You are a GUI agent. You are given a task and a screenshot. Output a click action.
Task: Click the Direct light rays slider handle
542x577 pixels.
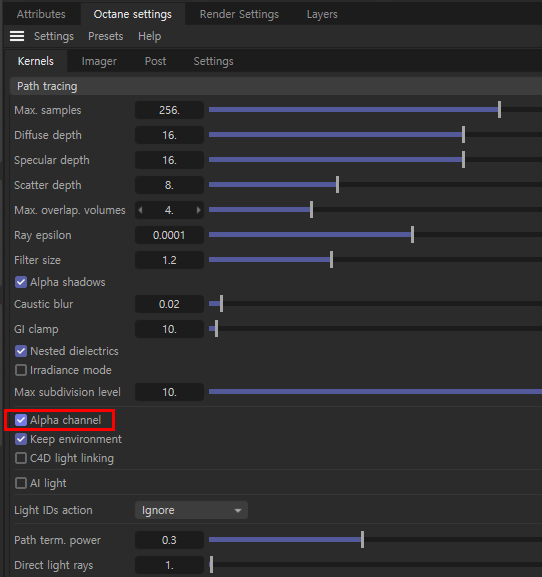point(211,564)
